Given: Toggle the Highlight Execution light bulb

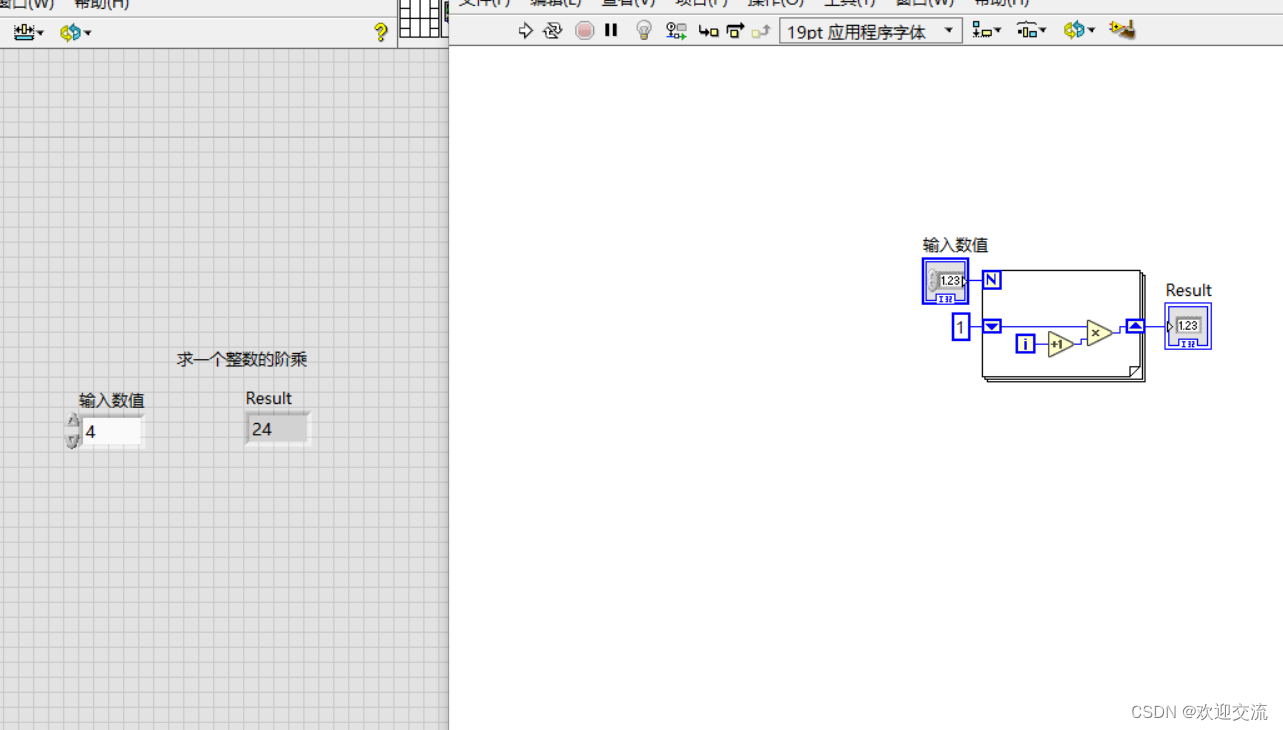Looking at the screenshot, I should (x=644, y=31).
